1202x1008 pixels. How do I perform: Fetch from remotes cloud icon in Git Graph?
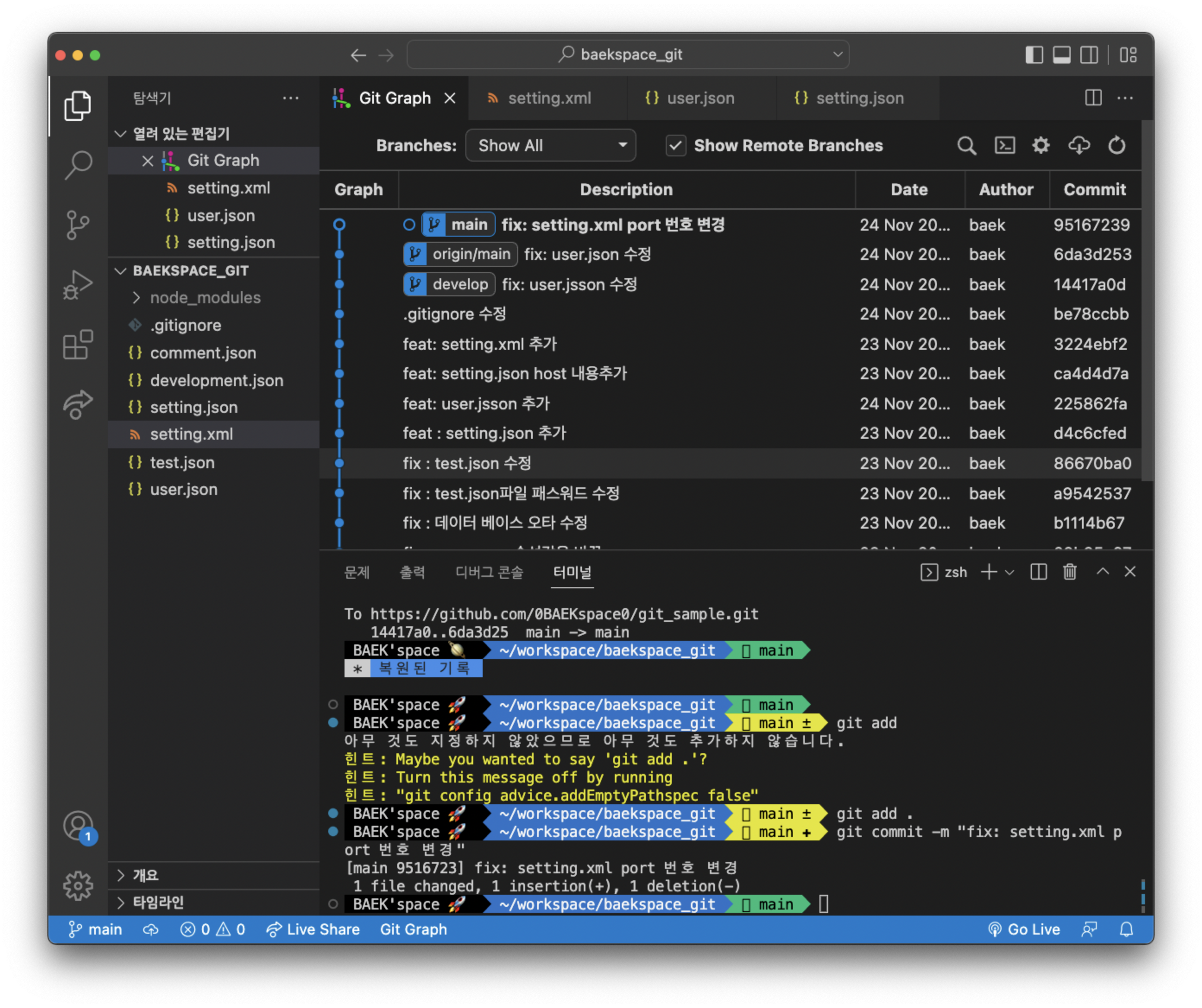click(x=1079, y=146)
